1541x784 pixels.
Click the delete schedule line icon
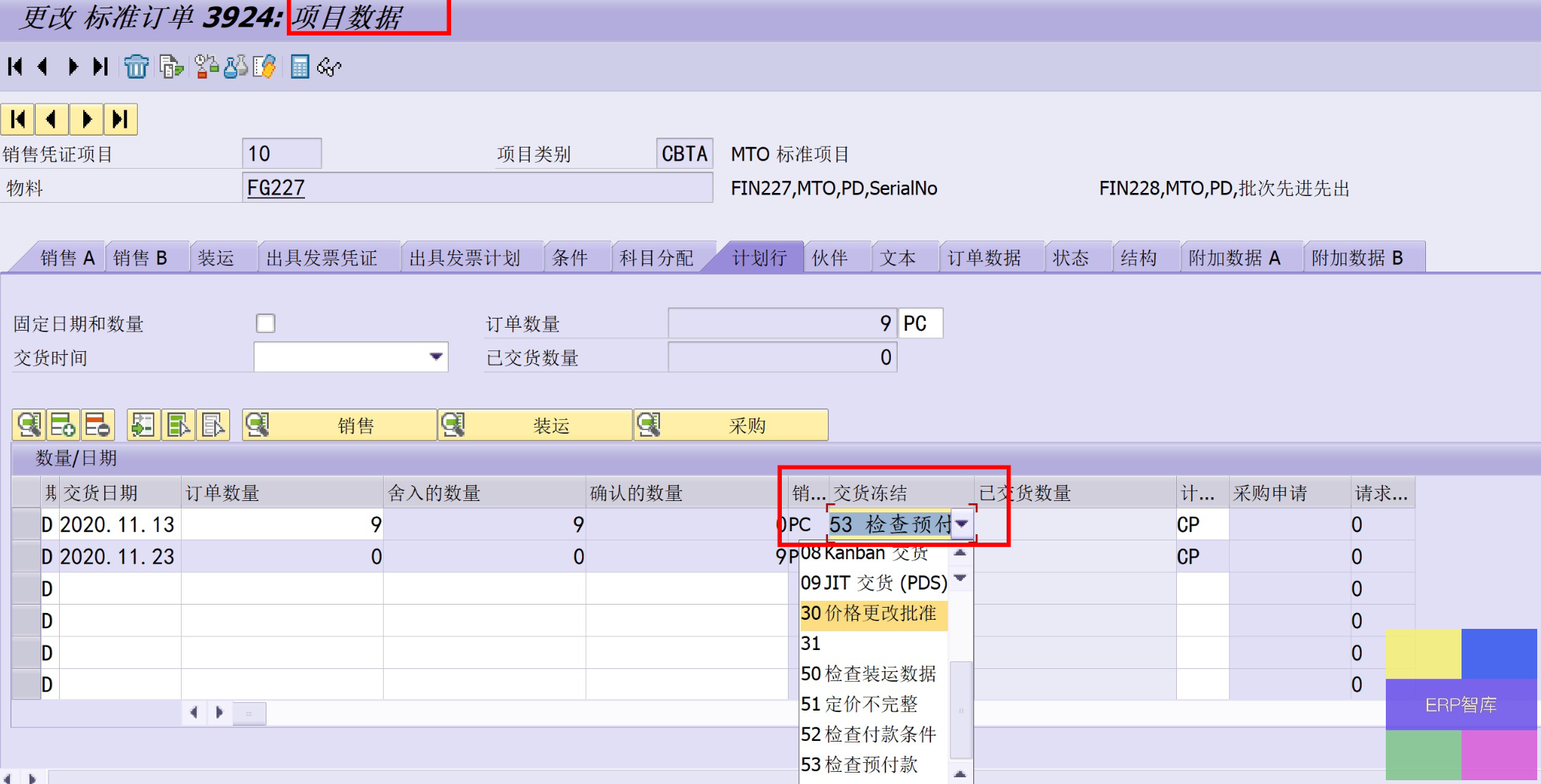click(98, 425)
